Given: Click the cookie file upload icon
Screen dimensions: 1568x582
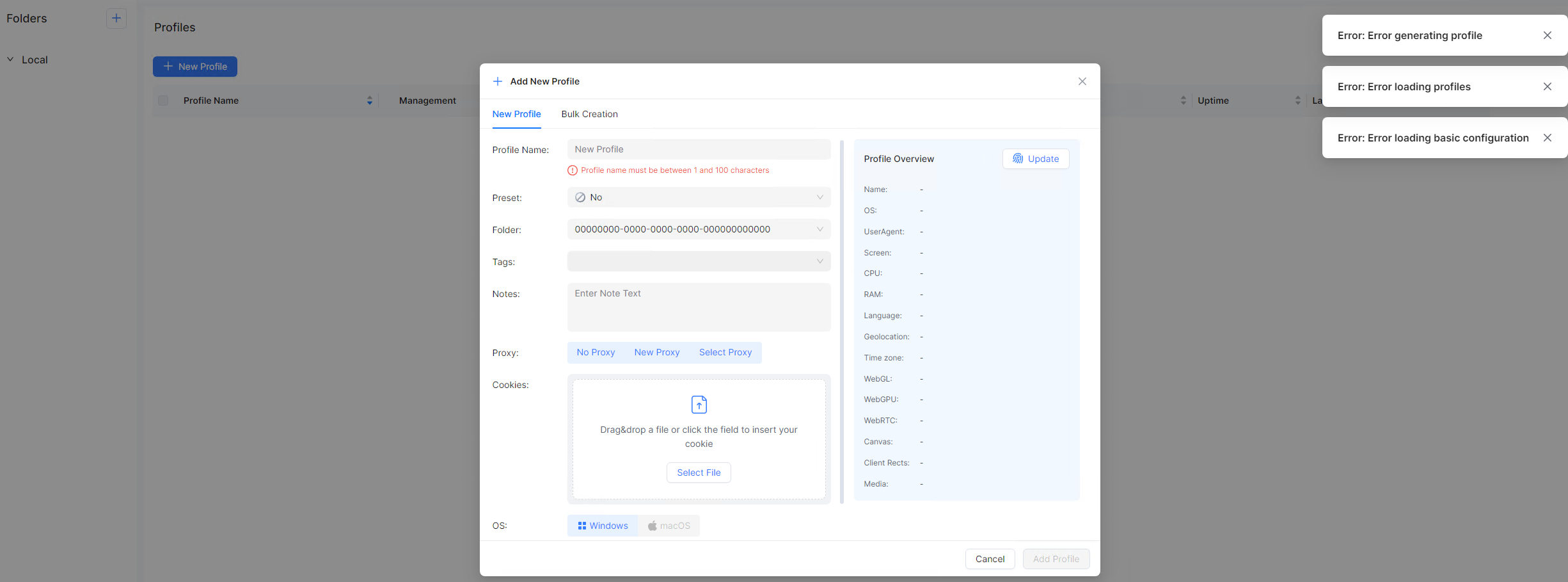Looking at the screenshot, I should pyautogui.click(x=699, y=405).
